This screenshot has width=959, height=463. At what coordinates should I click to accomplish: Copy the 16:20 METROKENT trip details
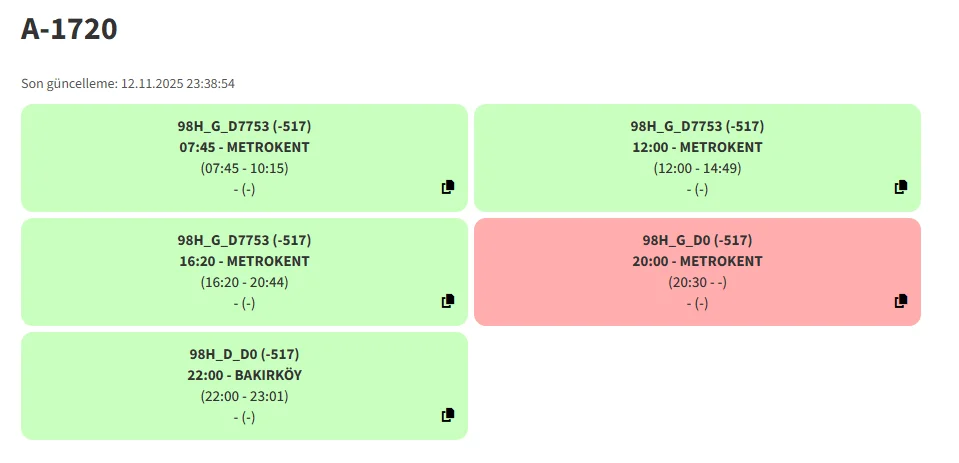point(448,301)
